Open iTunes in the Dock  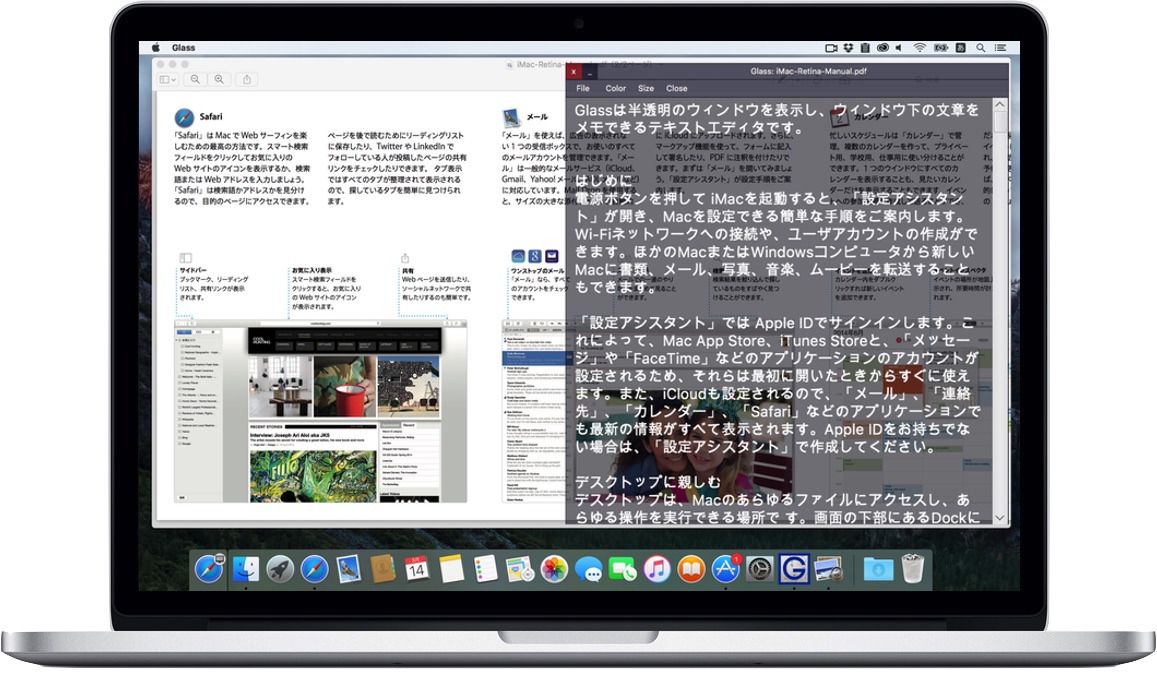(x=657, y=569)
